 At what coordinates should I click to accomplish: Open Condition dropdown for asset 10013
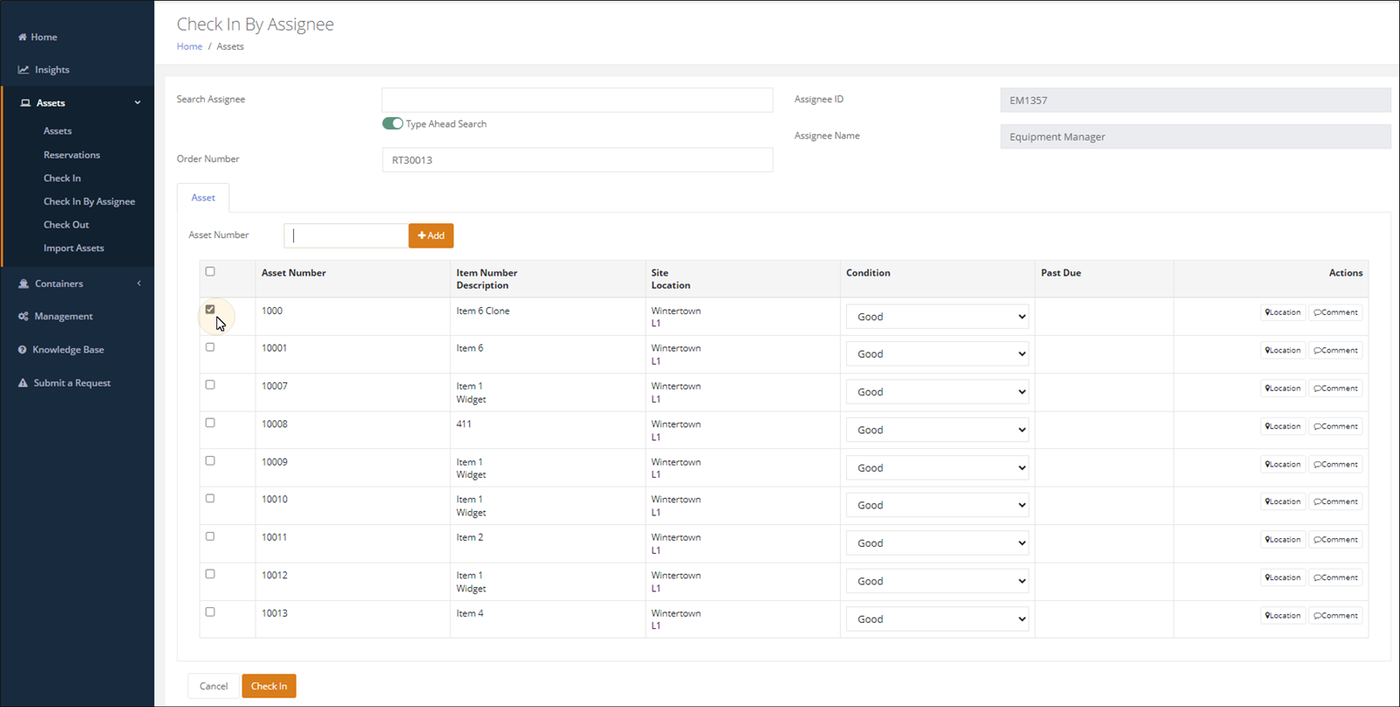point(937,619)
